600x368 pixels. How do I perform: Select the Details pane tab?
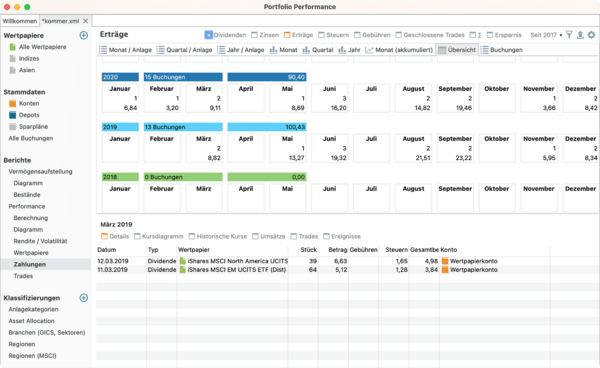[115, 236]
